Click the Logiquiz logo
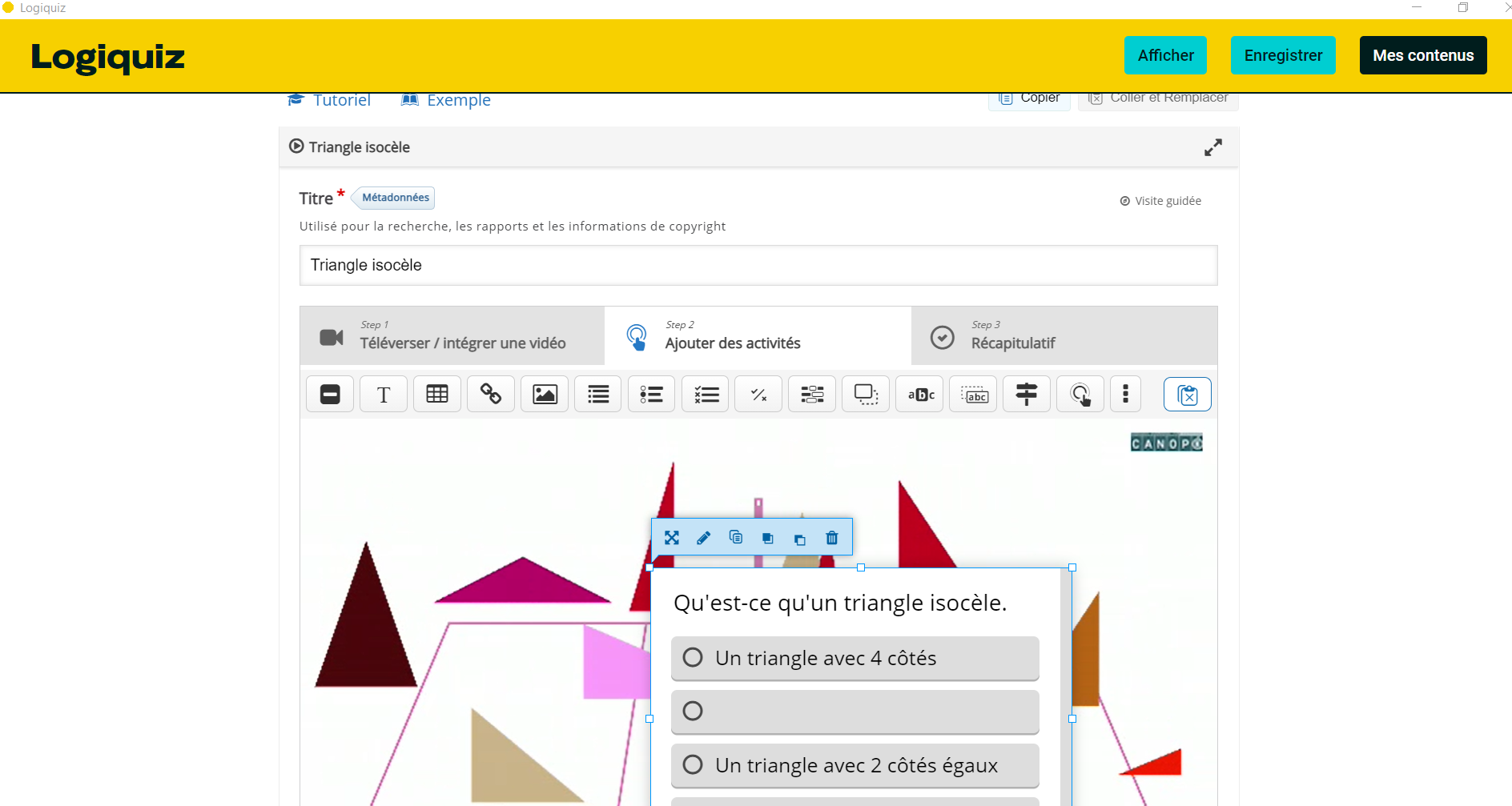Screen dimensions: 1512x806 (107, 57)
